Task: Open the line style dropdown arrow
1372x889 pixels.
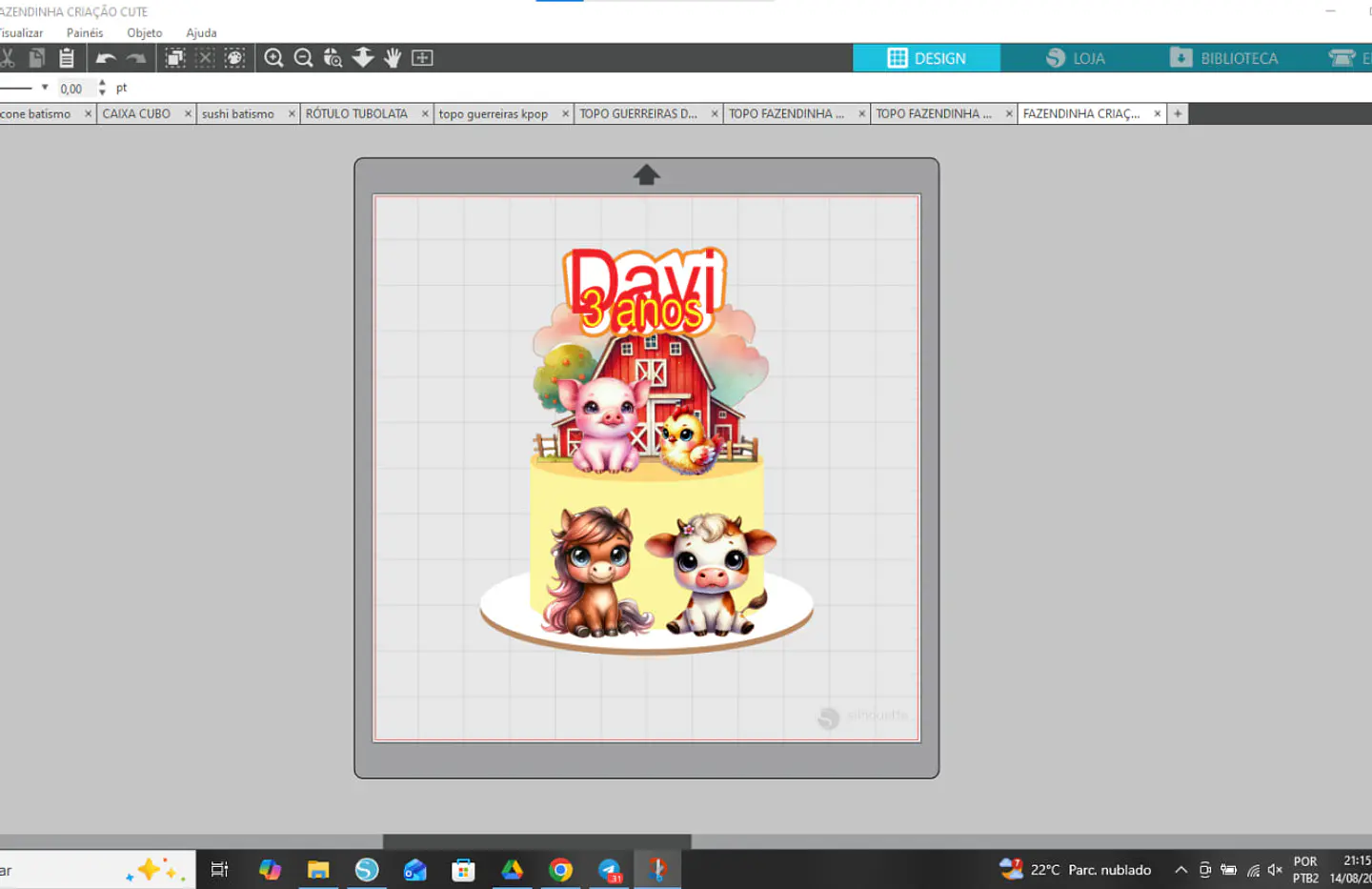Action: pyautogui.click(x=45, y=88)
